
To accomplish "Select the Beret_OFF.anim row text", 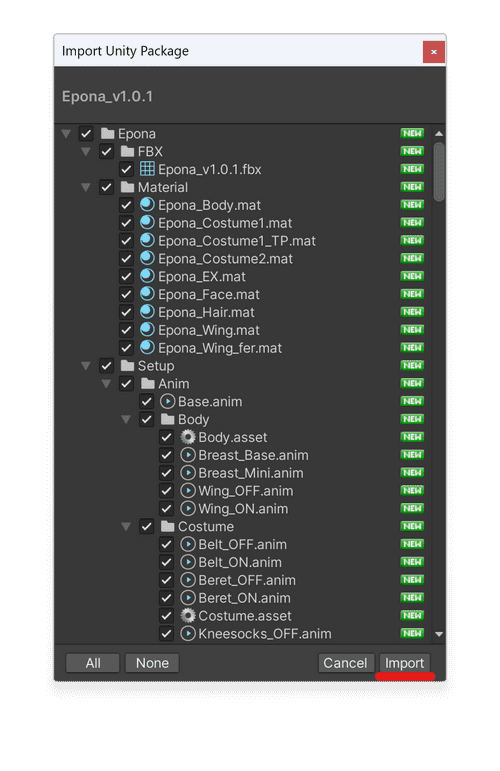I will 247,580.
